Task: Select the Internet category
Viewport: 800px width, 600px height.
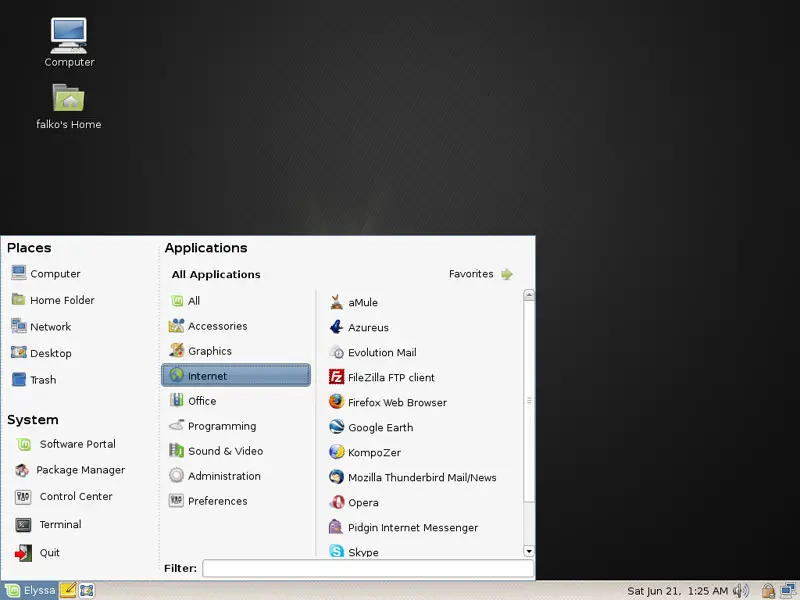Action: [236, 376]
